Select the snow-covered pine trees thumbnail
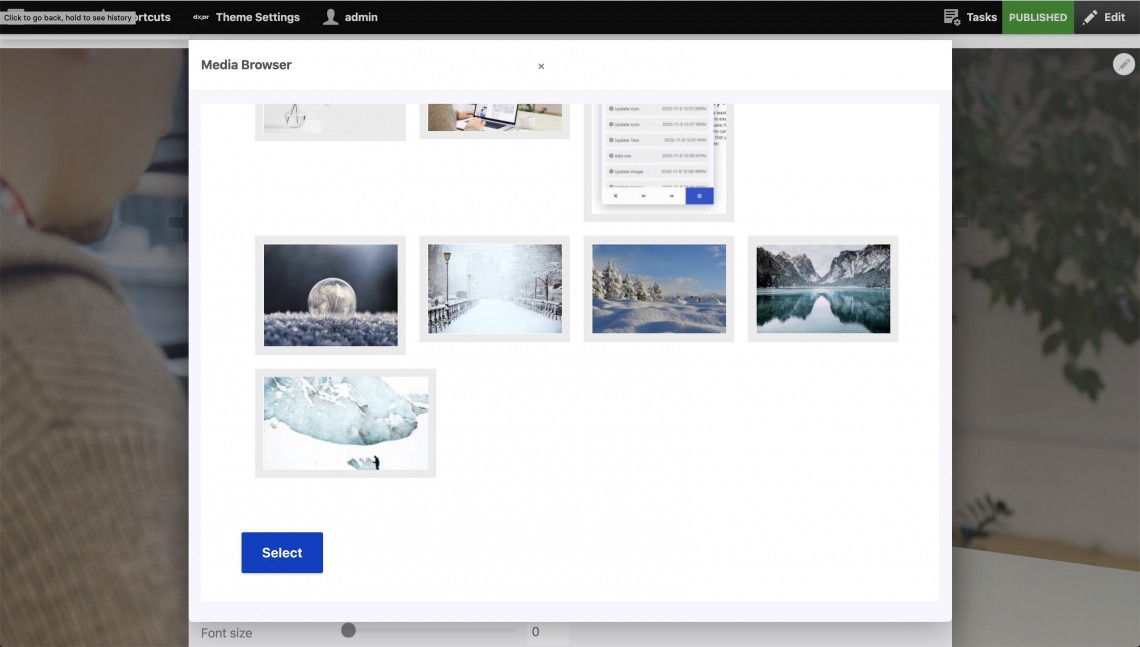Screen dimensions: 1140x647 659,289
